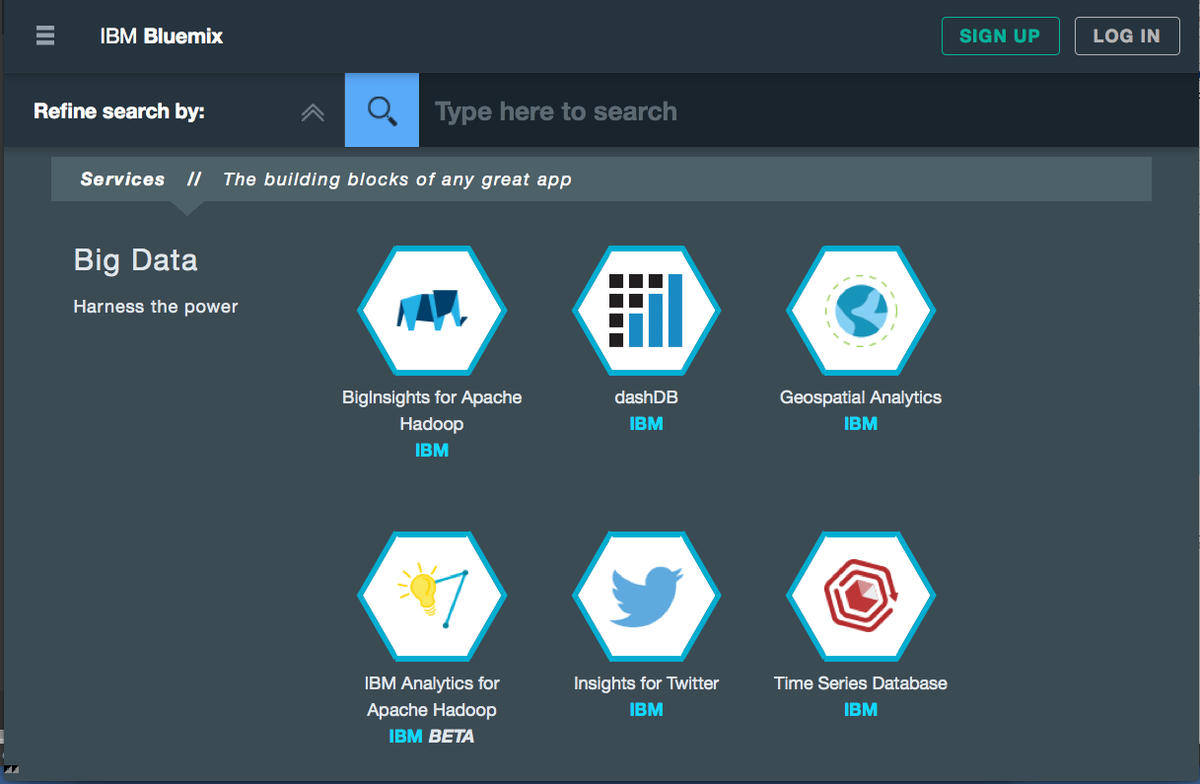
Task: Click the Insights for Twitter service name
Action: point(646,683)
